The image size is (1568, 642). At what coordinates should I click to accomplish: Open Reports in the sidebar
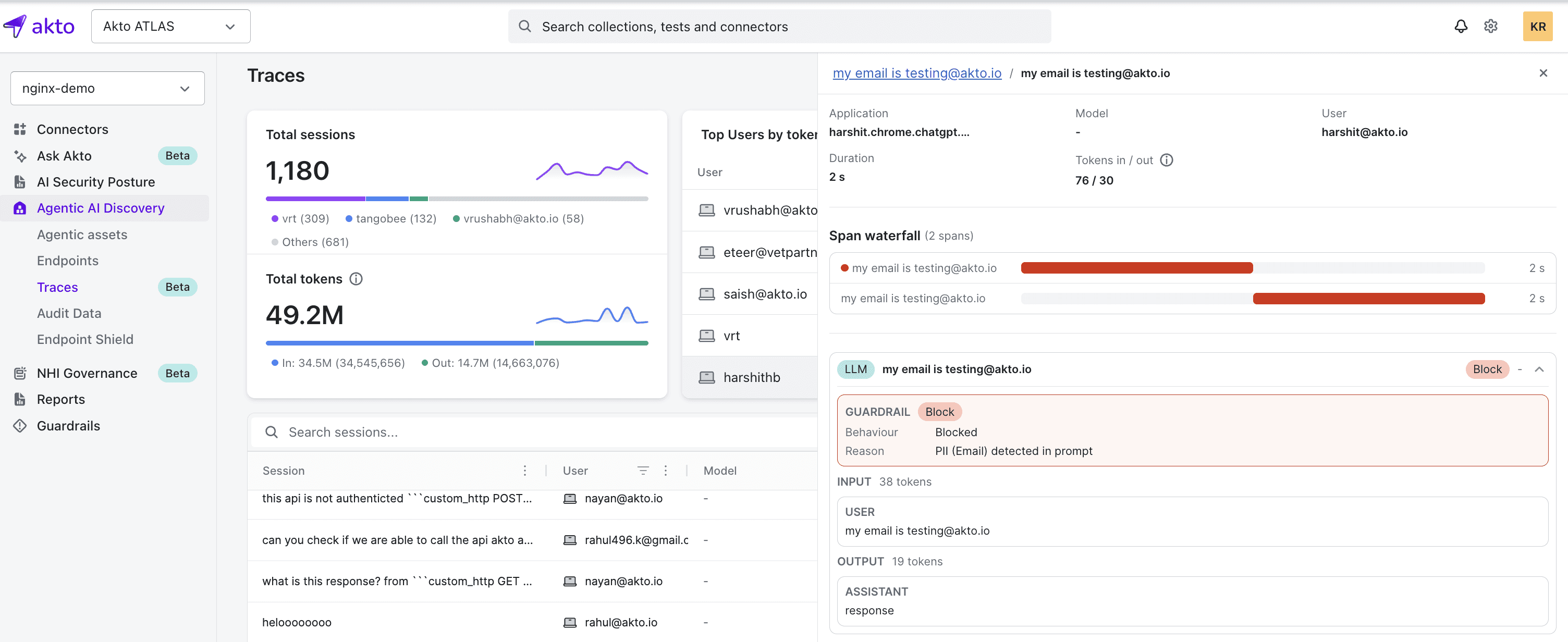tap(61, 399)
